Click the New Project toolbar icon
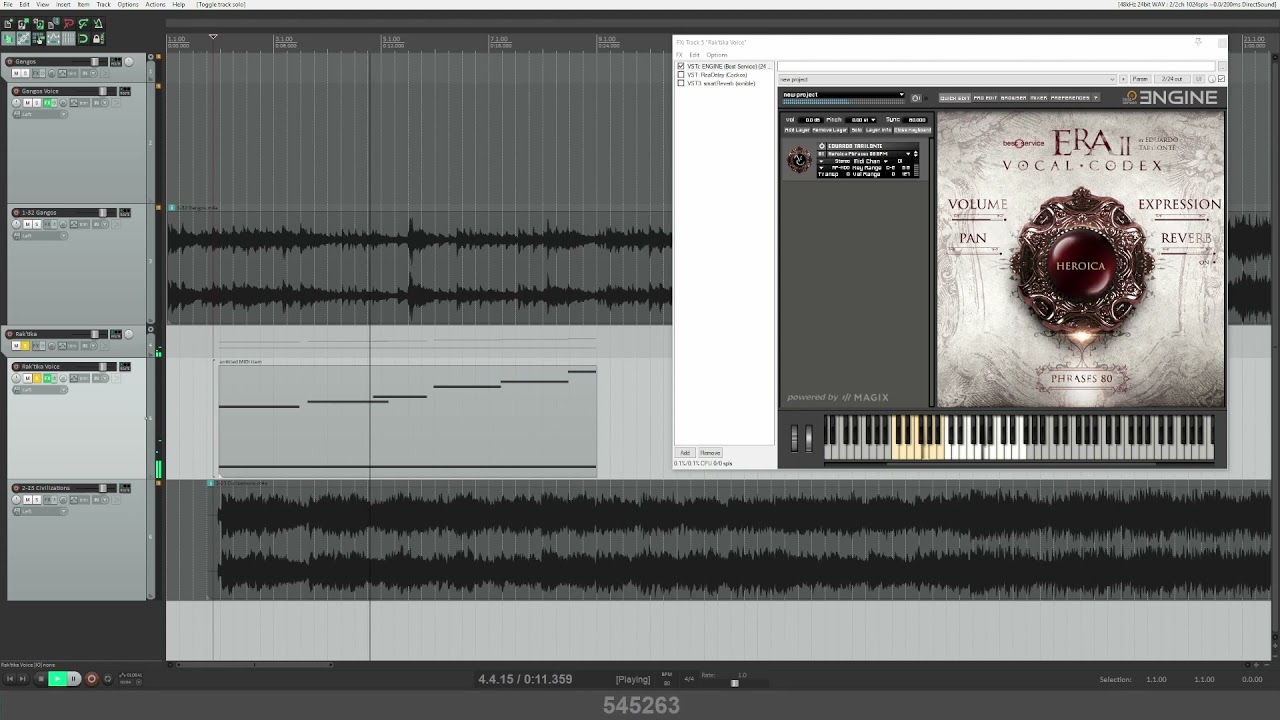Viewport: 1280px width, 720px height. click(8, 24)
